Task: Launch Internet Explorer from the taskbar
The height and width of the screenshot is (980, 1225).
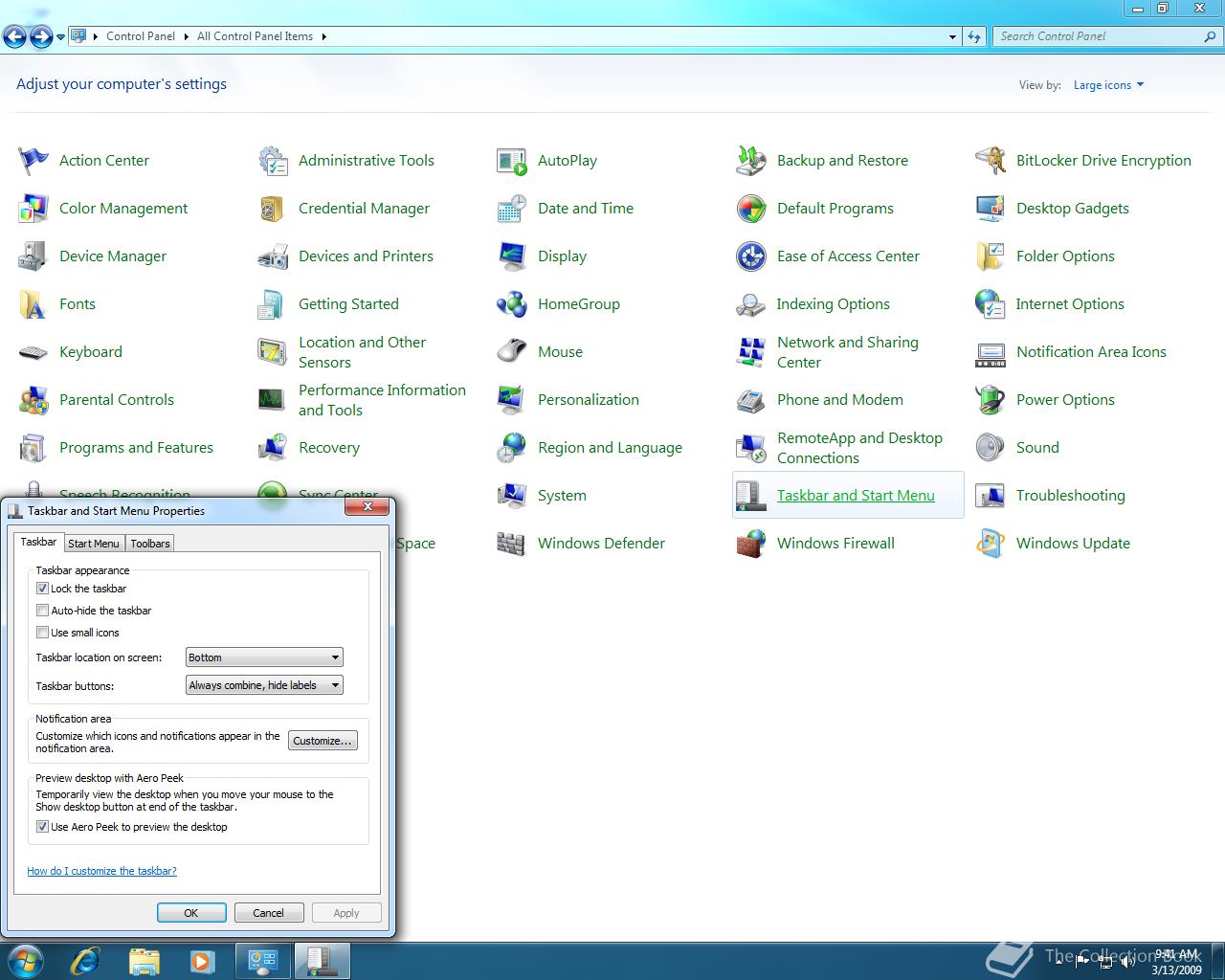Action: (85, 960)
